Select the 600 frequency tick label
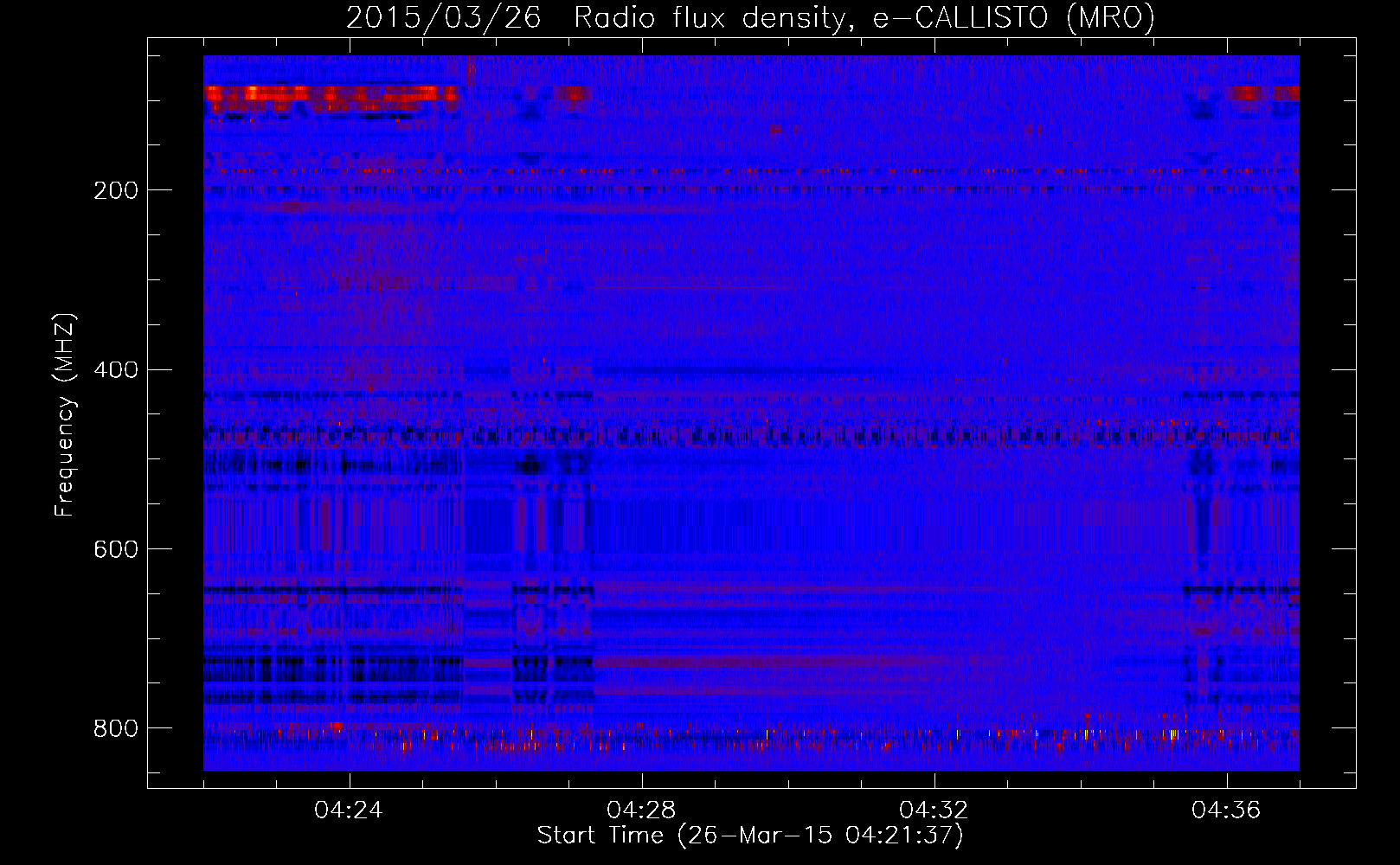1400x865 pixels. tap(116, 549)
